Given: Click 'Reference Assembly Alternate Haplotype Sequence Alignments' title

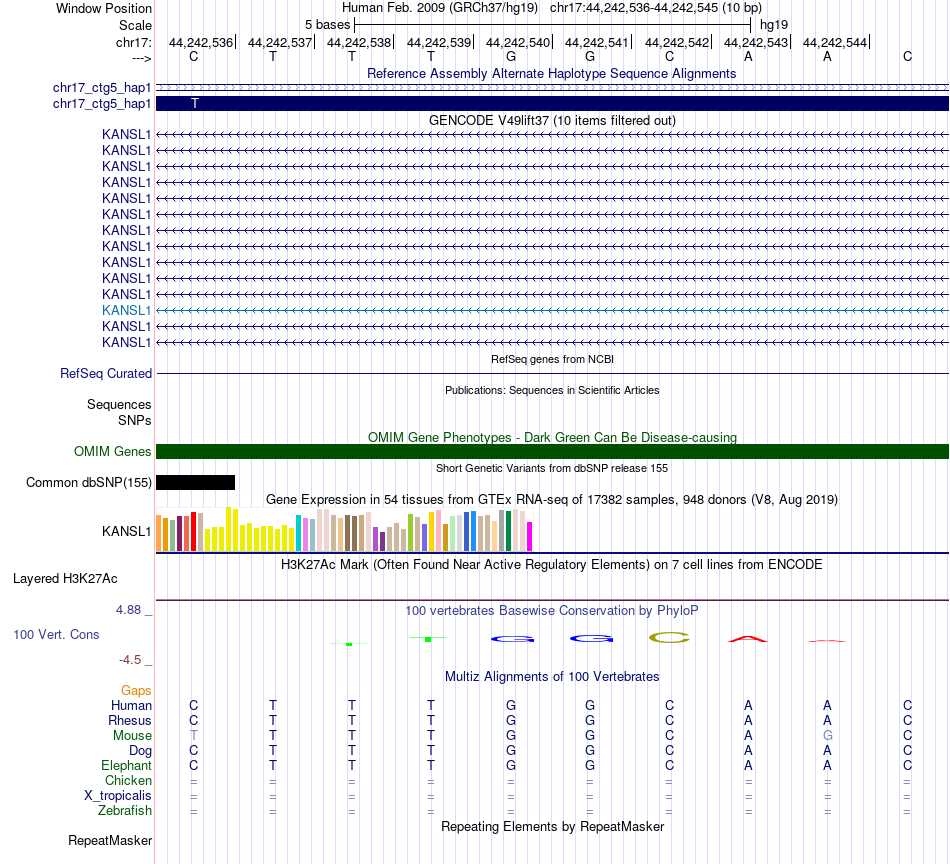Looking at the screenshot, I should coord(551,73).
